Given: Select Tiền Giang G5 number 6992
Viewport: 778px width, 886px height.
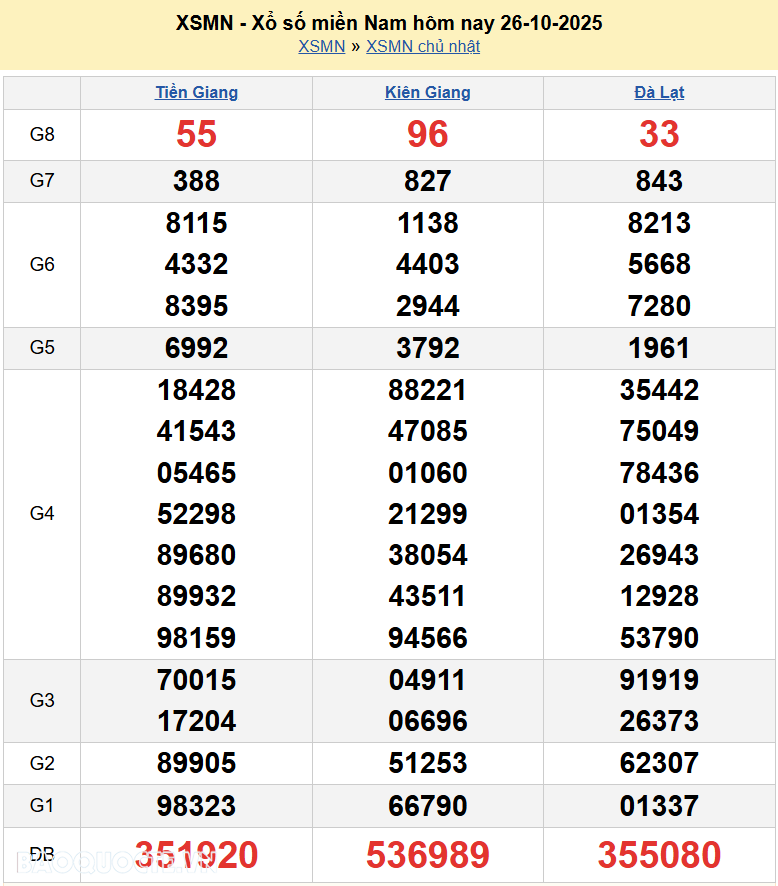Looking at the screenshot, I should (x=196, y=348).
